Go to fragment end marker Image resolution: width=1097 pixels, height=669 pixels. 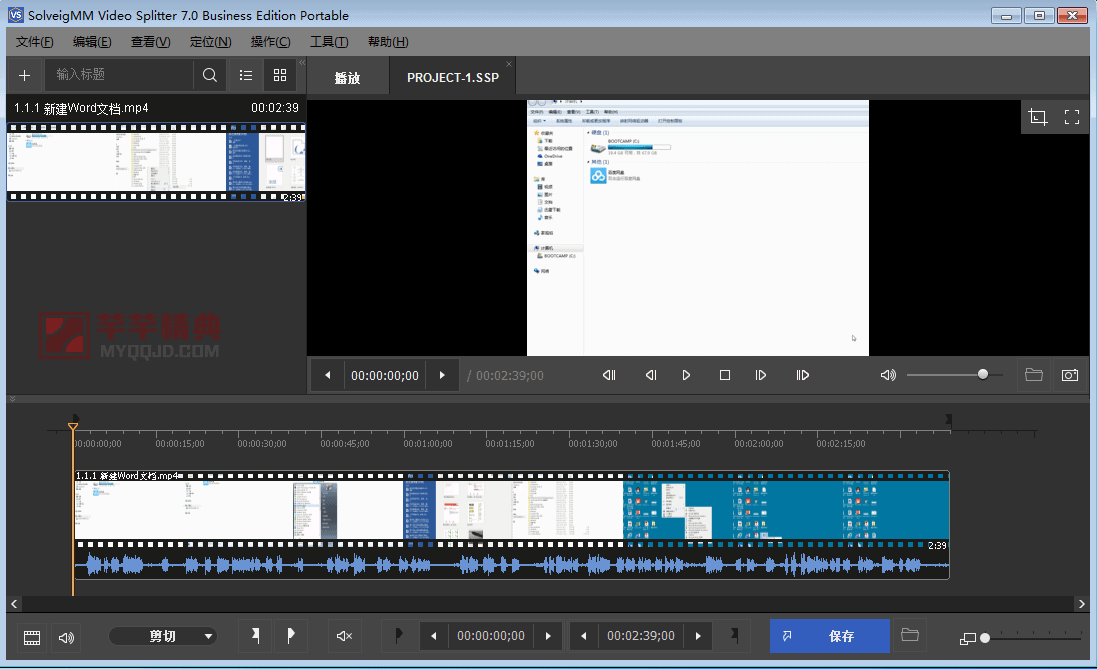pos(734,635)
